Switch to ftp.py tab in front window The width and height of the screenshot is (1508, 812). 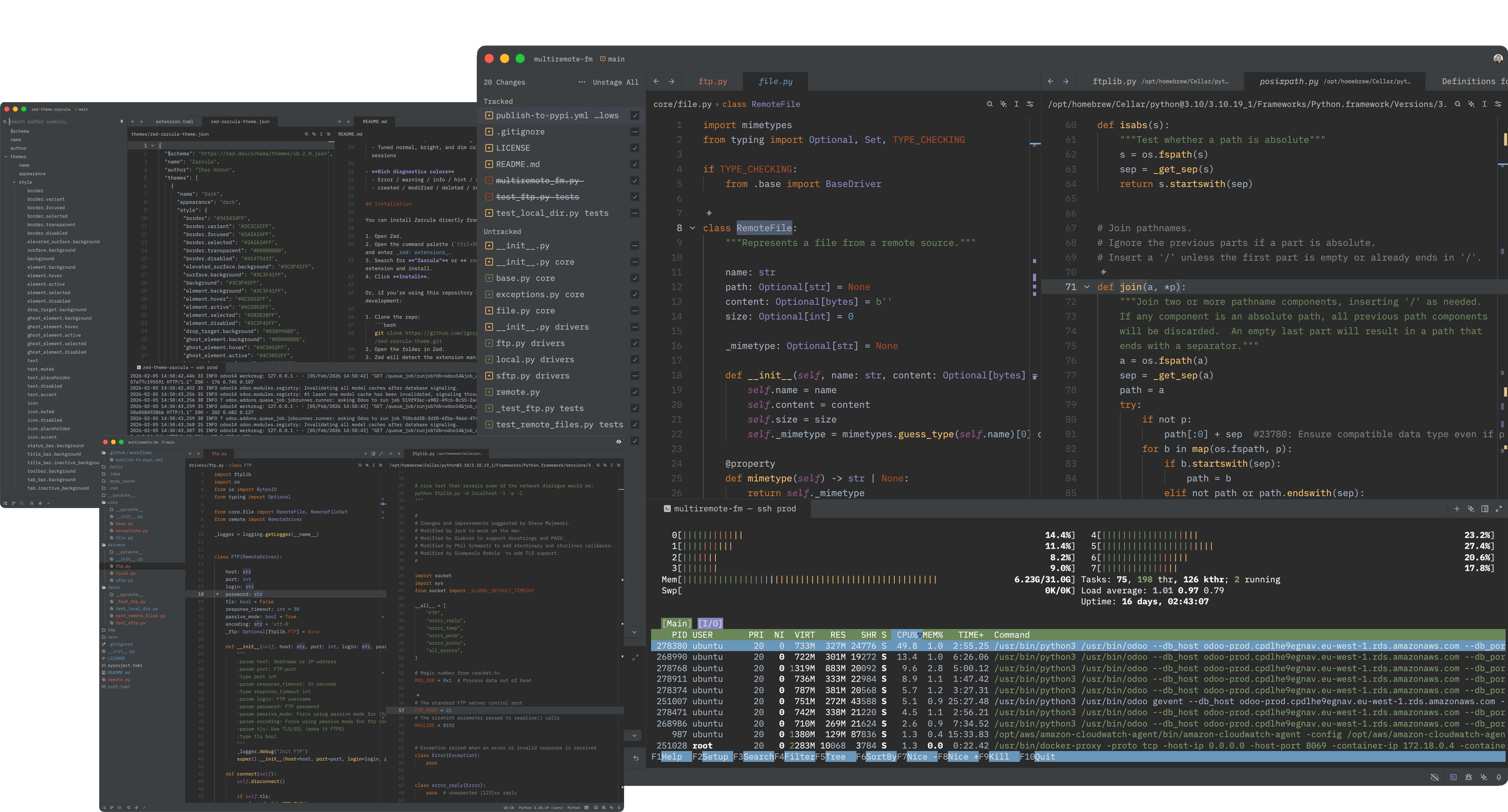coord(712,81)
